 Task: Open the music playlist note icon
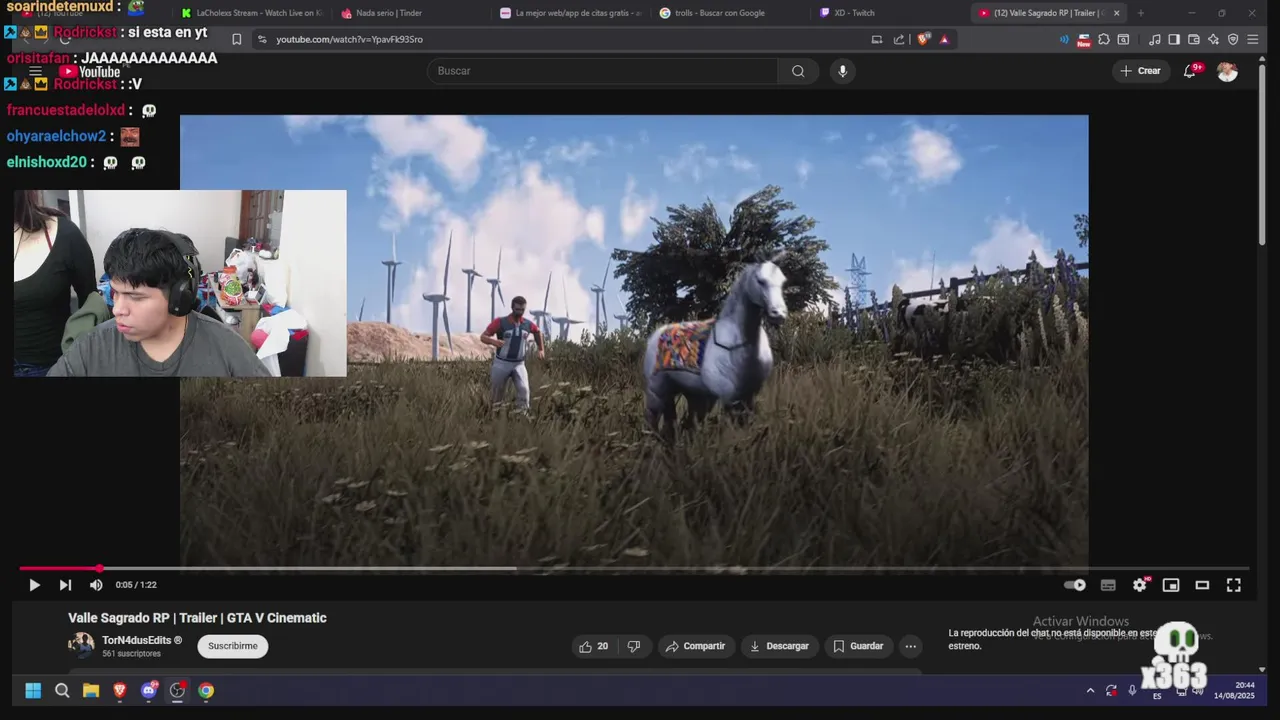tap(1155, 39)
